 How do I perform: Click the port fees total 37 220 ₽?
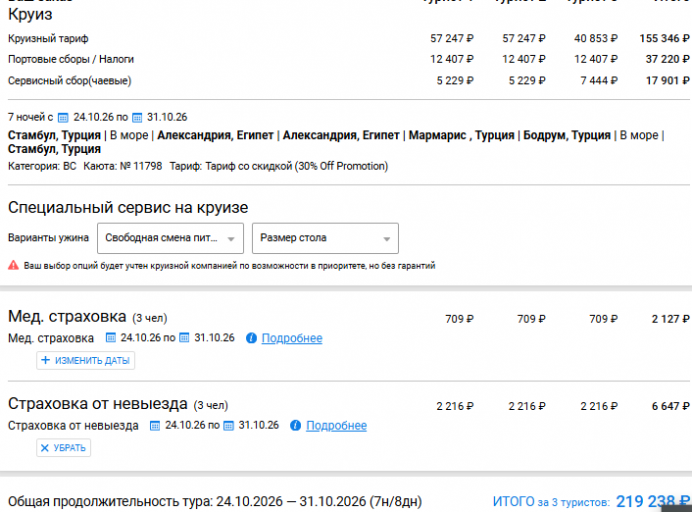[x=667, y=59]
